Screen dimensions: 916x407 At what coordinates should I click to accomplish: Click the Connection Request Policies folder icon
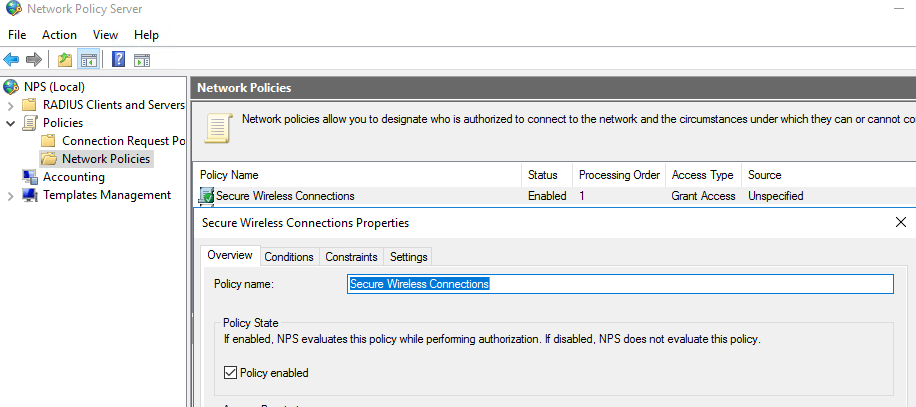(x=49, y=141)
